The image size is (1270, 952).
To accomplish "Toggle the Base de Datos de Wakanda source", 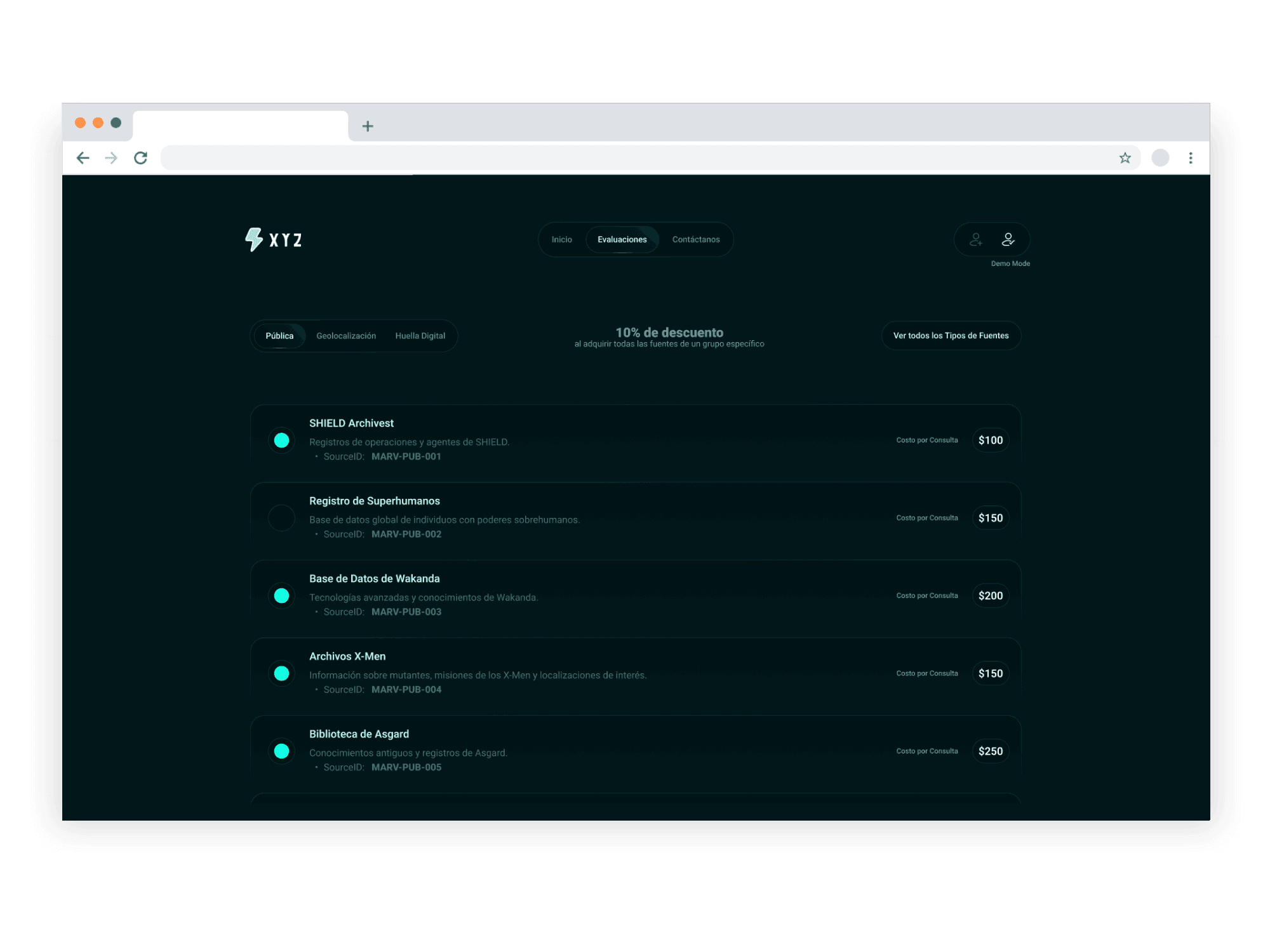I will [x=281, y=596].
